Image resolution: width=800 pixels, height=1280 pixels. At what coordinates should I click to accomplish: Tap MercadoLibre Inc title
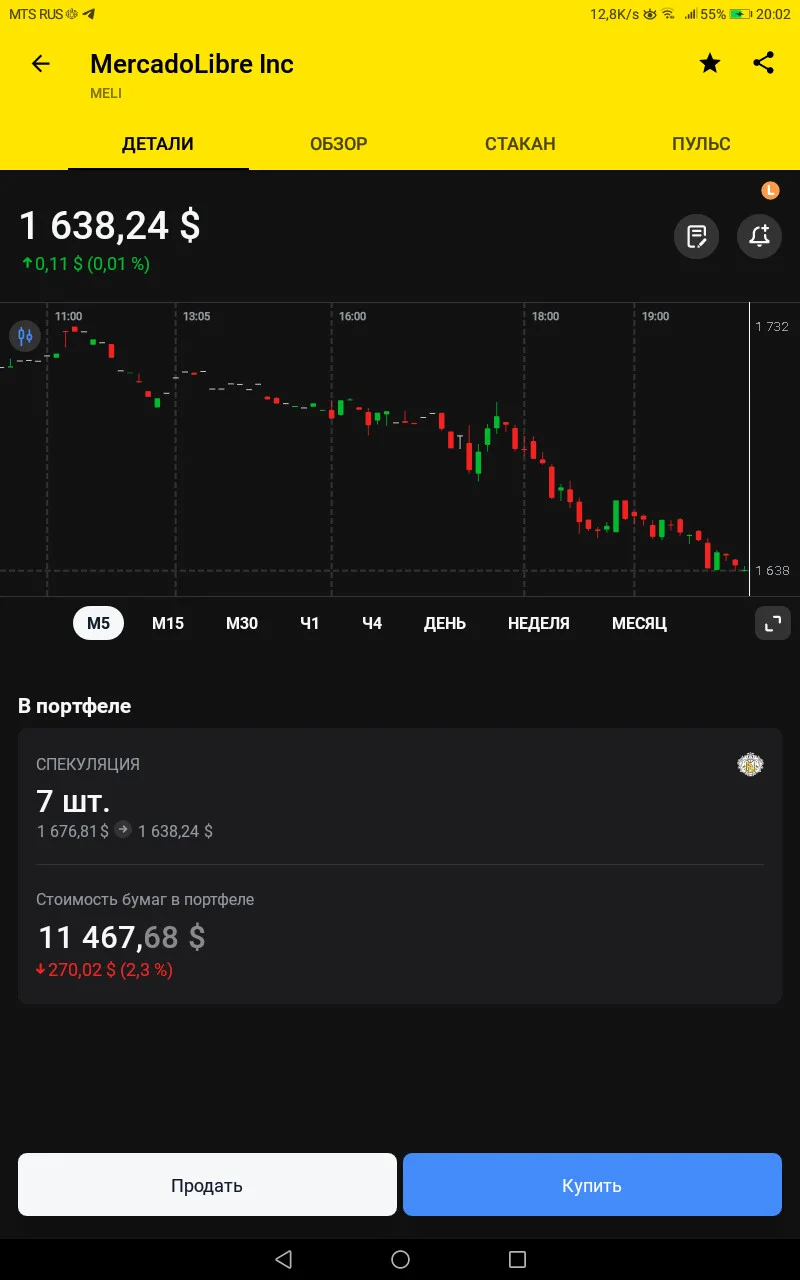192,64
